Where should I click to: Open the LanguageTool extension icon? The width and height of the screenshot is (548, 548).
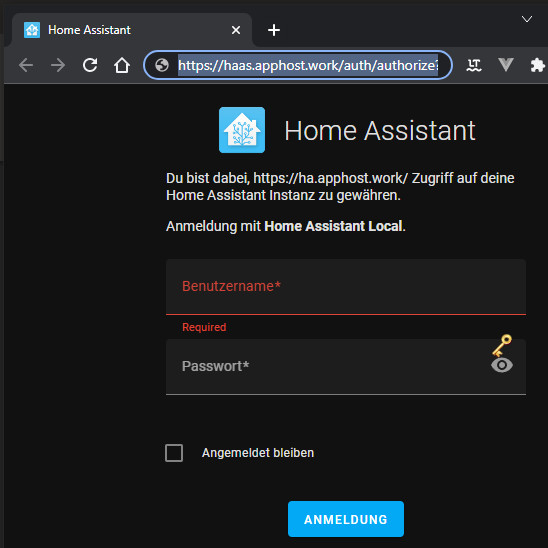pos(474,65)
